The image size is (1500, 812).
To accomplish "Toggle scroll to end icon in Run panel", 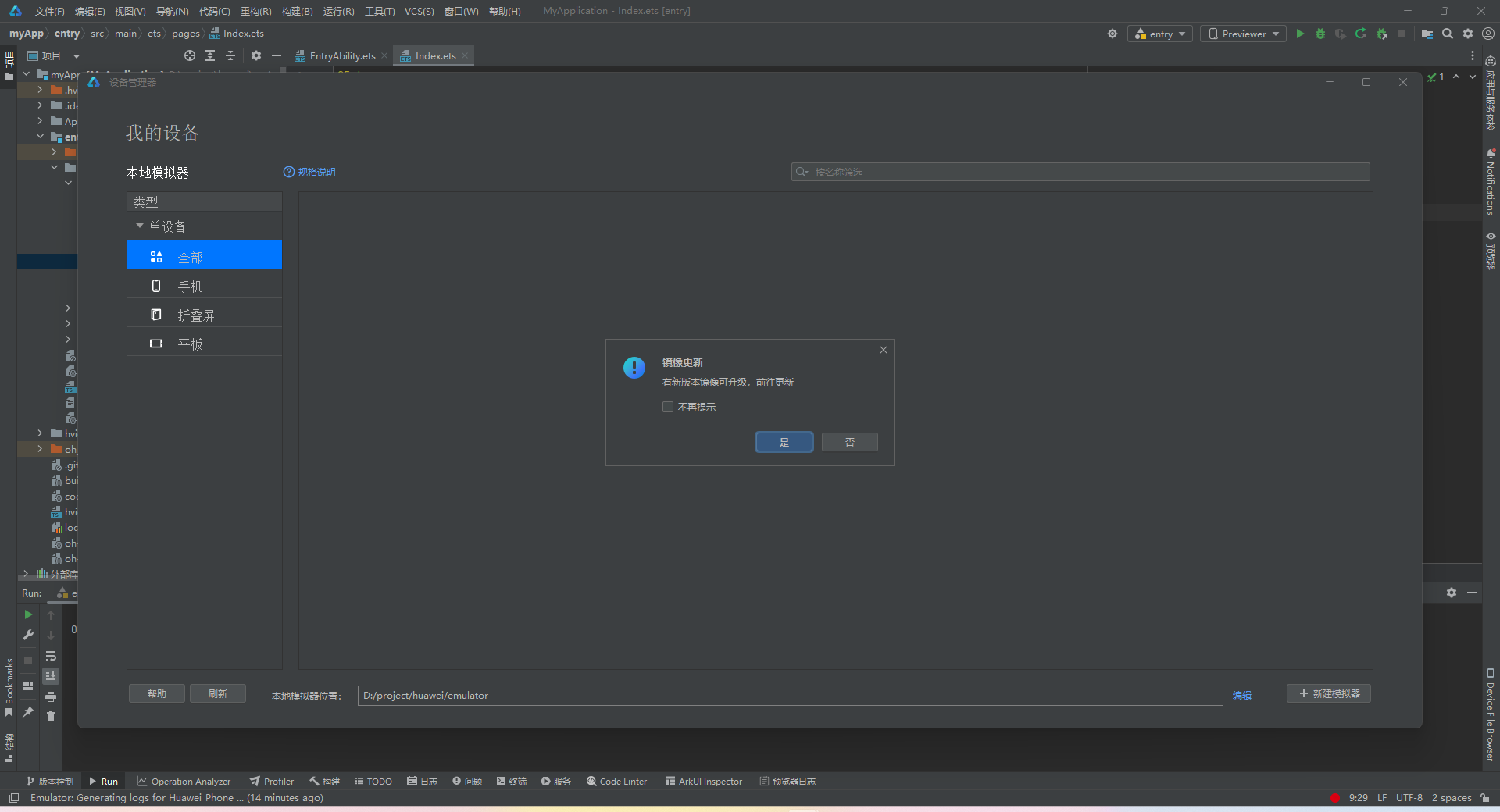I will 51,676.
